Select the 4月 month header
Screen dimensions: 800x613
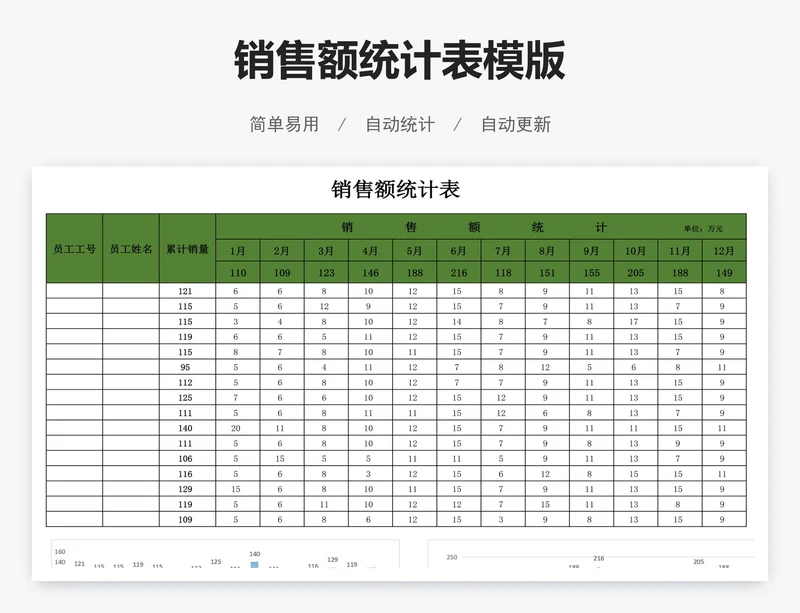click(370, 251)
